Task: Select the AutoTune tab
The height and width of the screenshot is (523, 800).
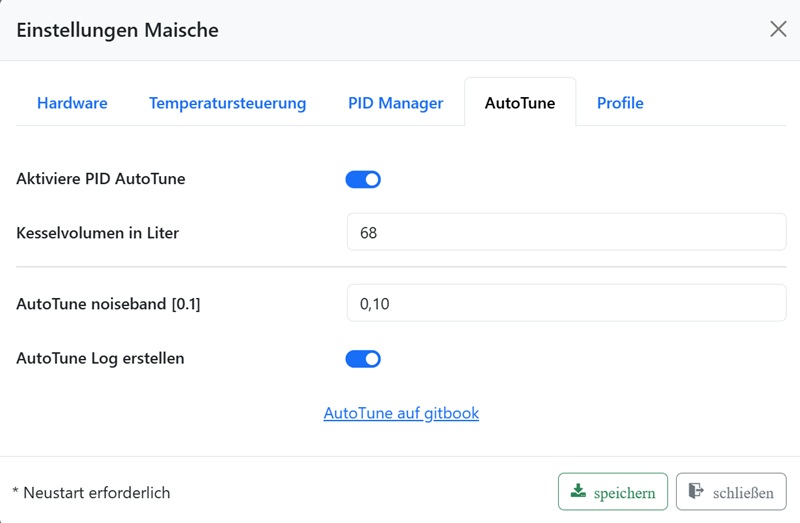Action: click(x=520, y=103)
